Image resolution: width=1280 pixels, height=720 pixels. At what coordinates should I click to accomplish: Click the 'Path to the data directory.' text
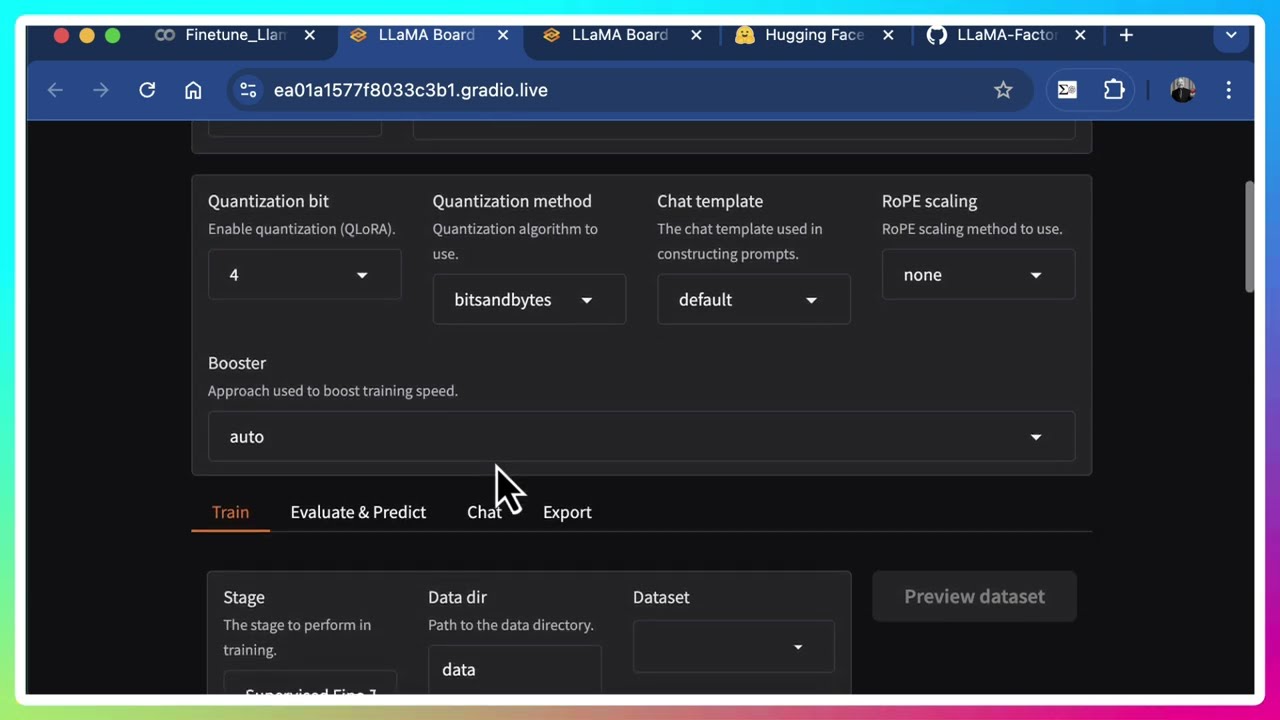(x=511, y=625)
